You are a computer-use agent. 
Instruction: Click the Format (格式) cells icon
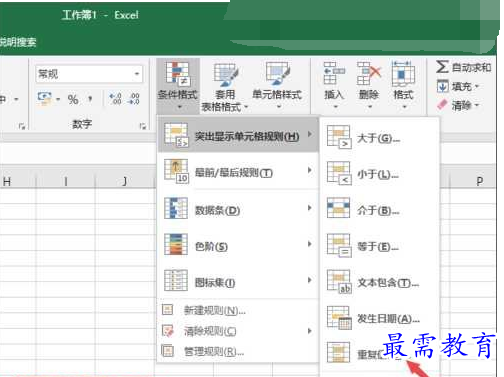coord(403,73)
